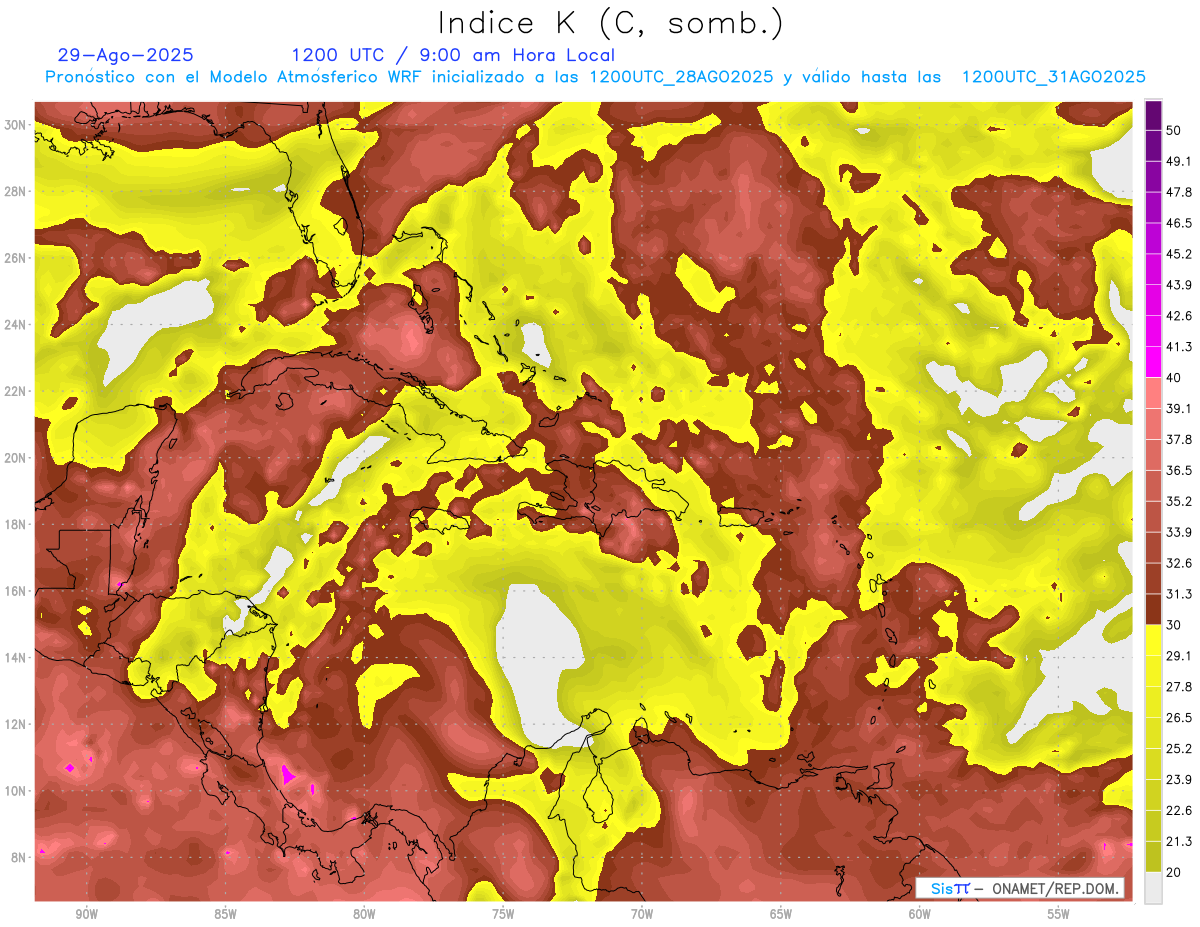Click legend value "36.5"
1200x927 pixels.
1179,470
